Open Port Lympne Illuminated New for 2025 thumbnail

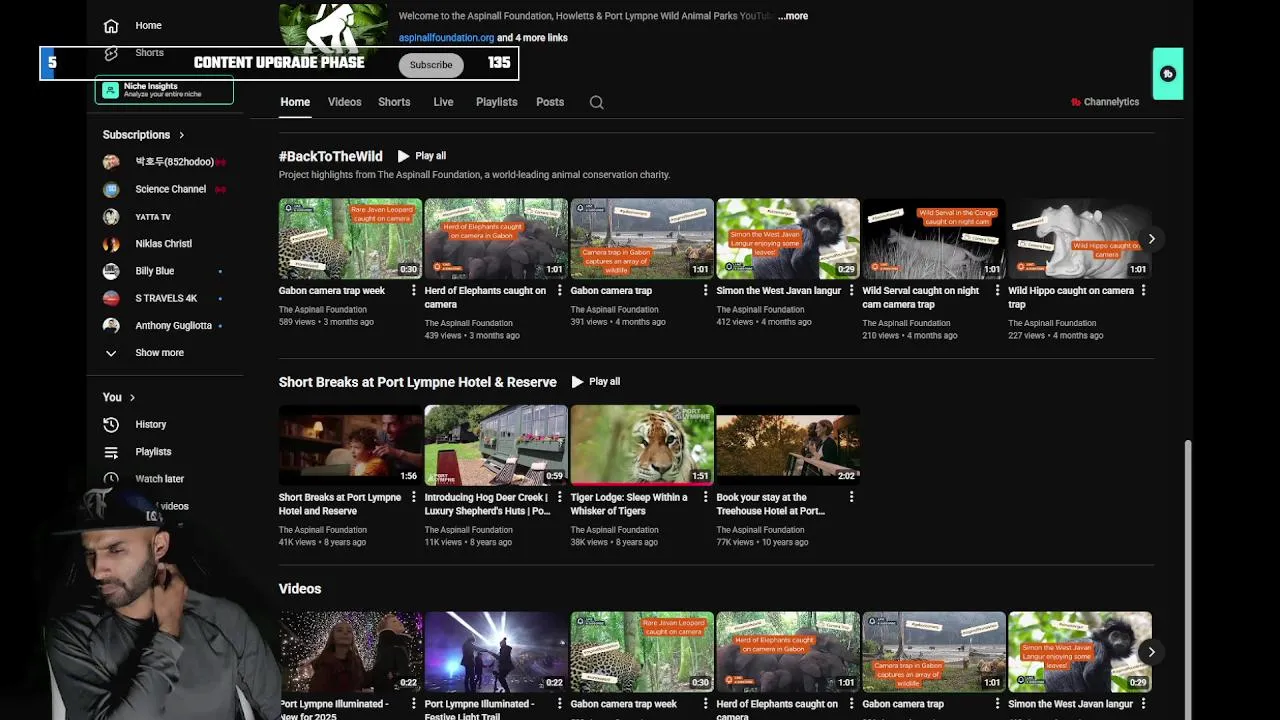[350, 651]
